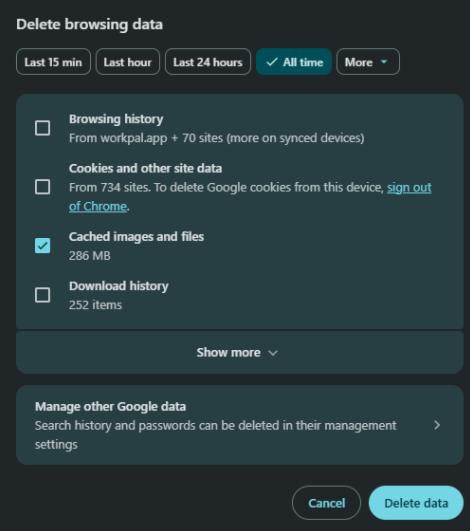Select the Last hour time range
470x531 pixels.
[x=128, y=62]
